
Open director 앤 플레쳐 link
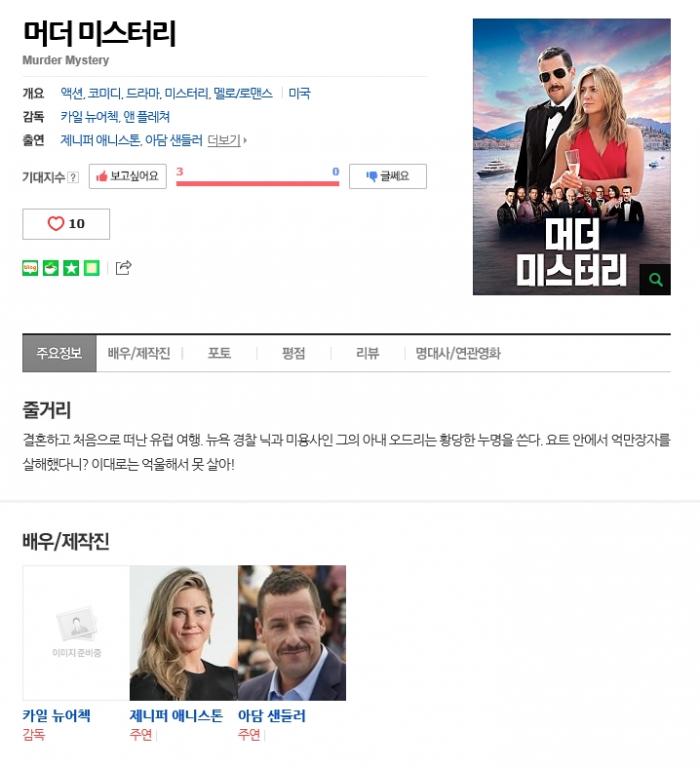[146, 117]
